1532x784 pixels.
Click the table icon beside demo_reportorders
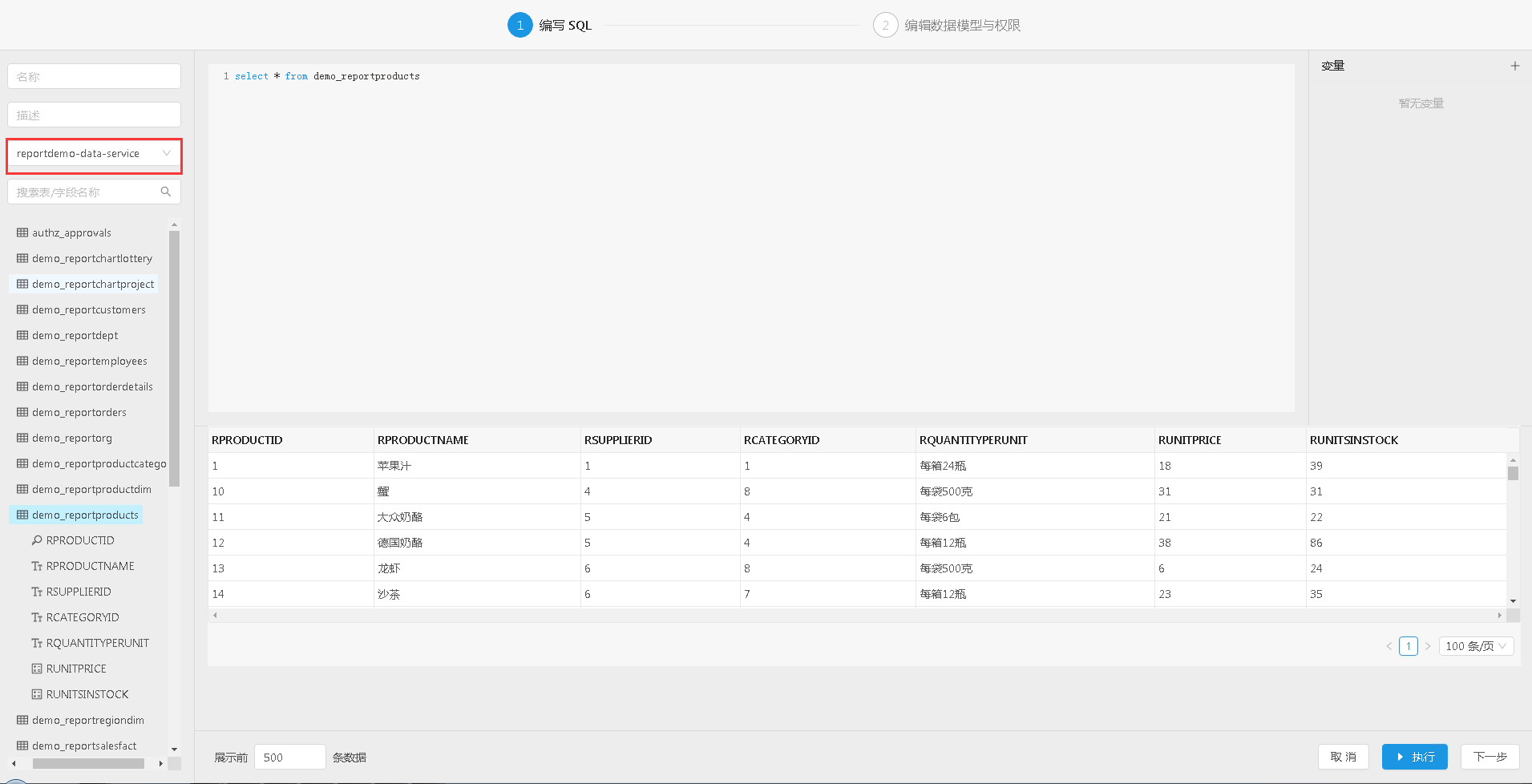click(22, 412)
